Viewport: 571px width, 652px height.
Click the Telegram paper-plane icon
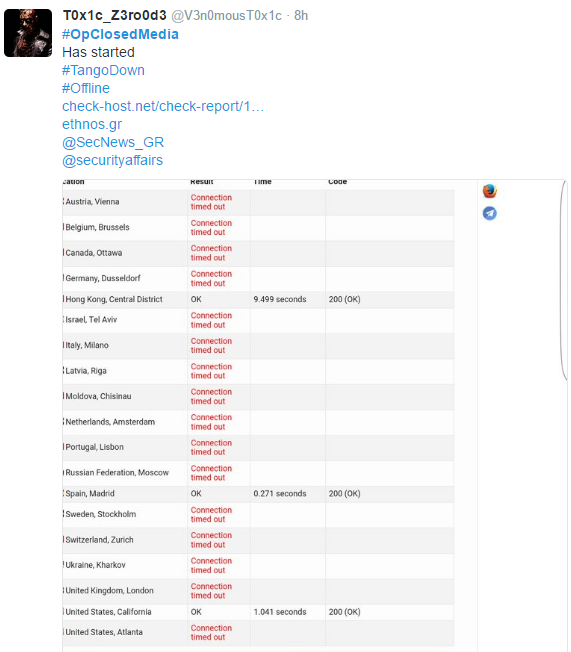[x=489, y=213]
